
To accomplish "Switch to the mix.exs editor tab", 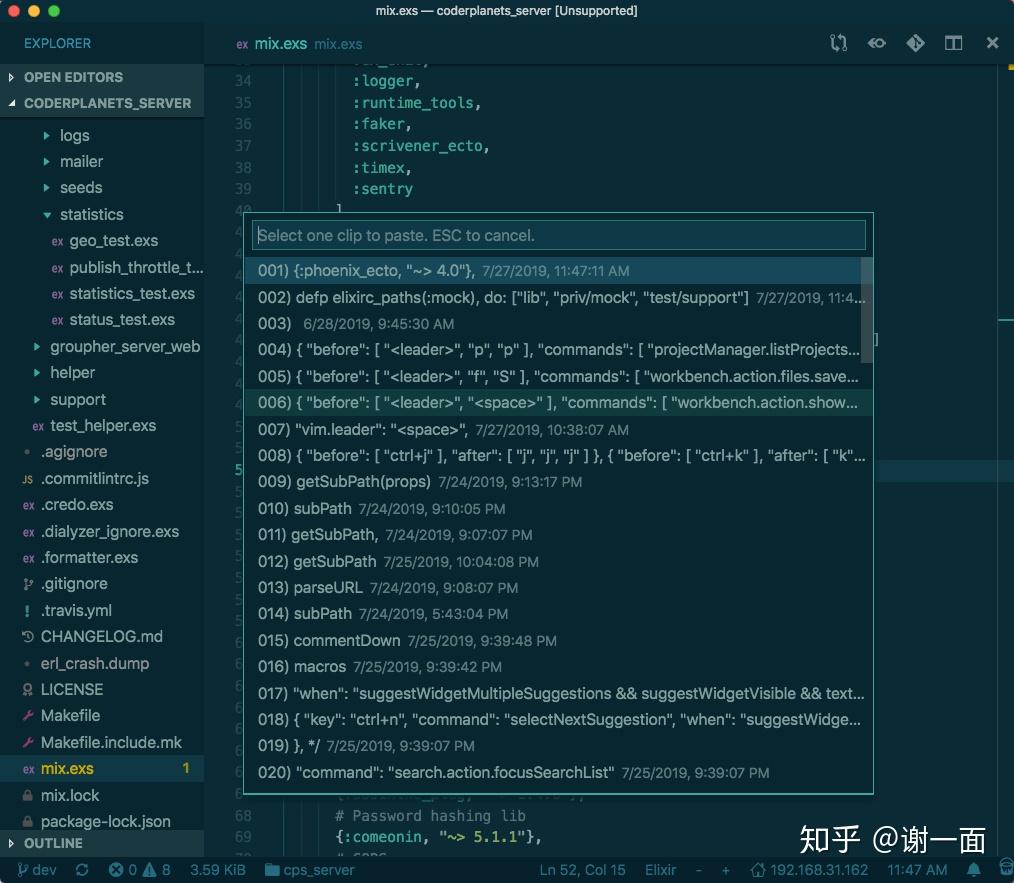I will click(x=280, y=43).
